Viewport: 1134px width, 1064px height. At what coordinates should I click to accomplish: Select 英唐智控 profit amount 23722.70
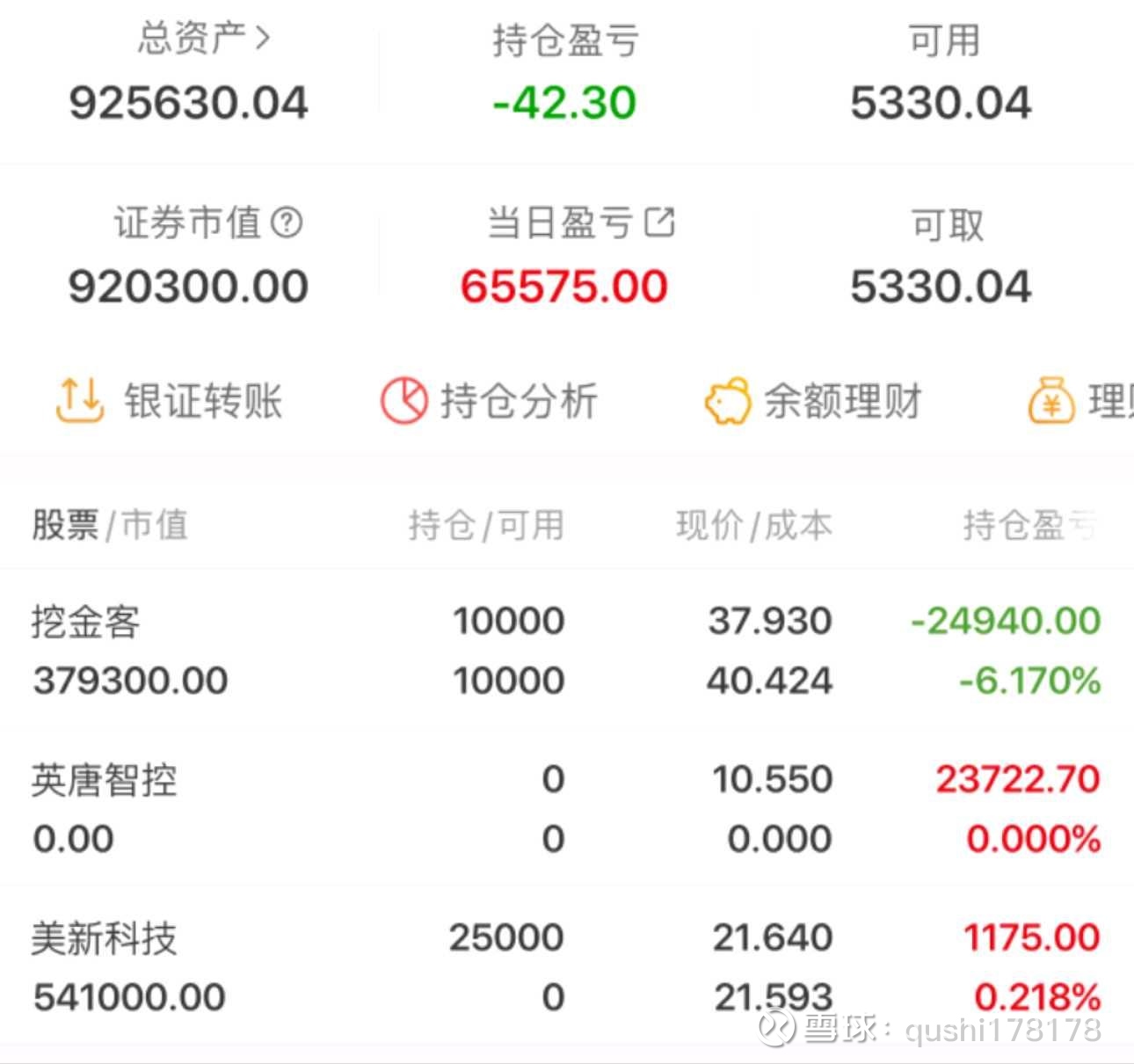(1017, 779)
